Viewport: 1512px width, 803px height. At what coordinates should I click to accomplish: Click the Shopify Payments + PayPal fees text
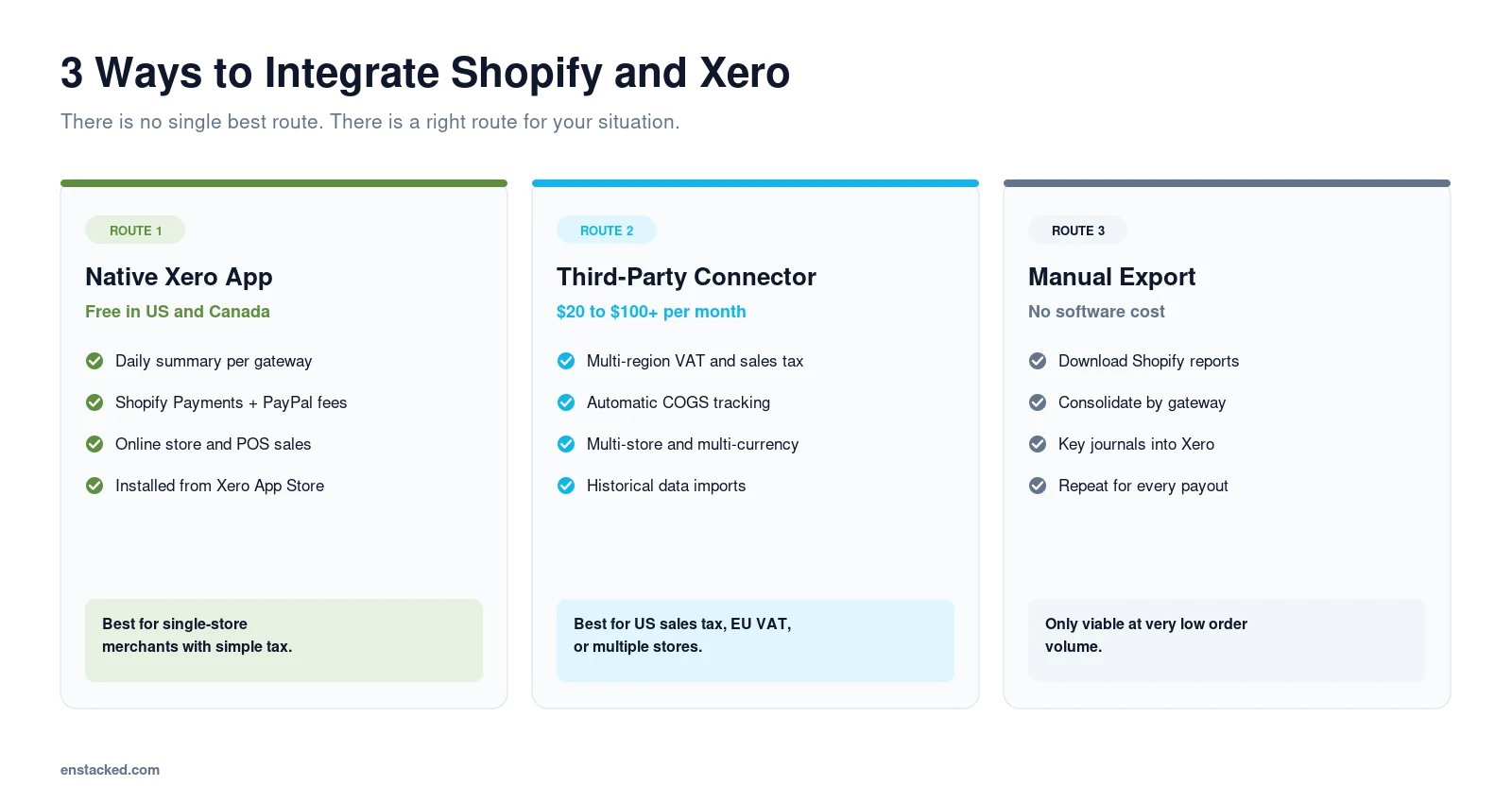coord(231,402)
